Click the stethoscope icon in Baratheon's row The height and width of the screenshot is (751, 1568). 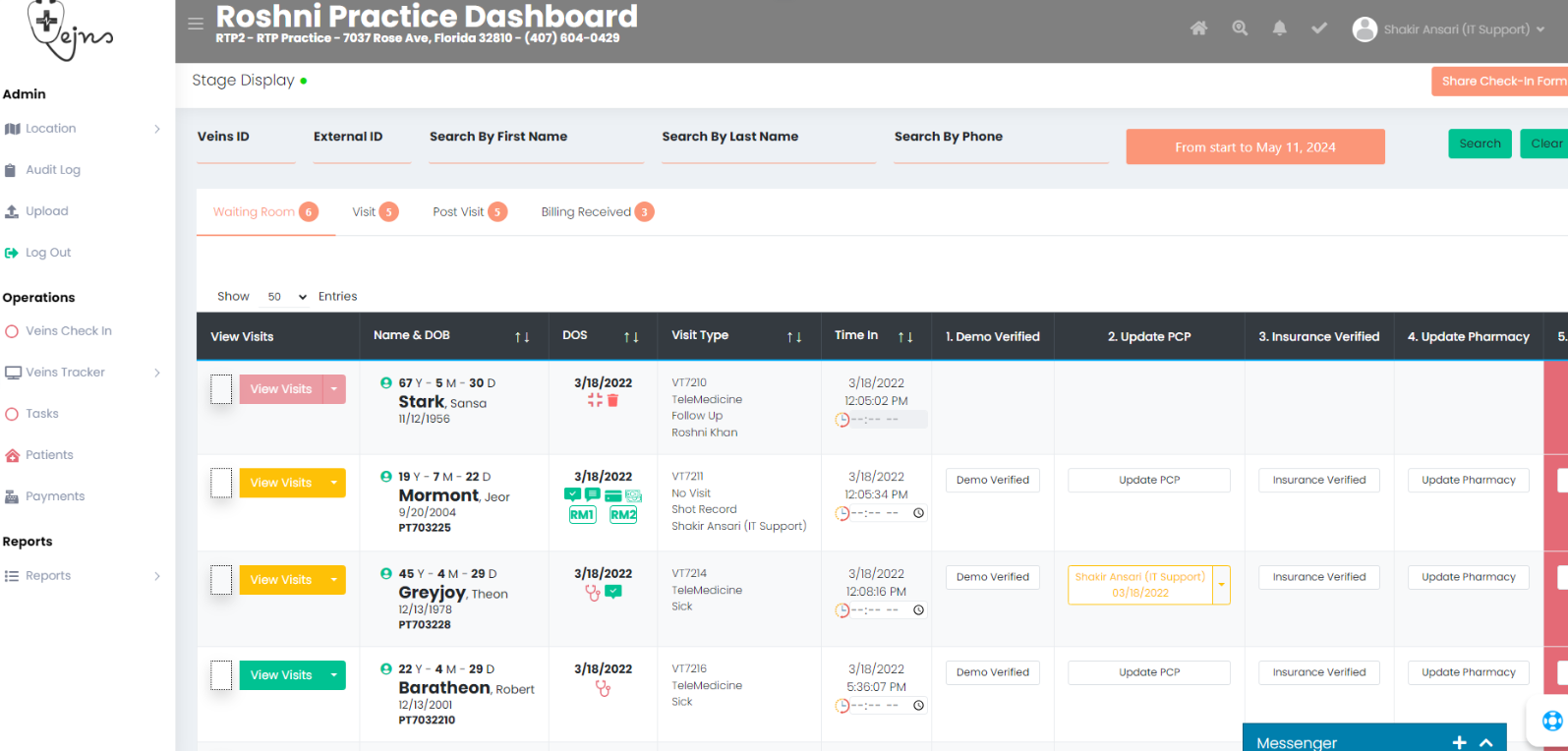pyautogui.click(x=603, y=688)
